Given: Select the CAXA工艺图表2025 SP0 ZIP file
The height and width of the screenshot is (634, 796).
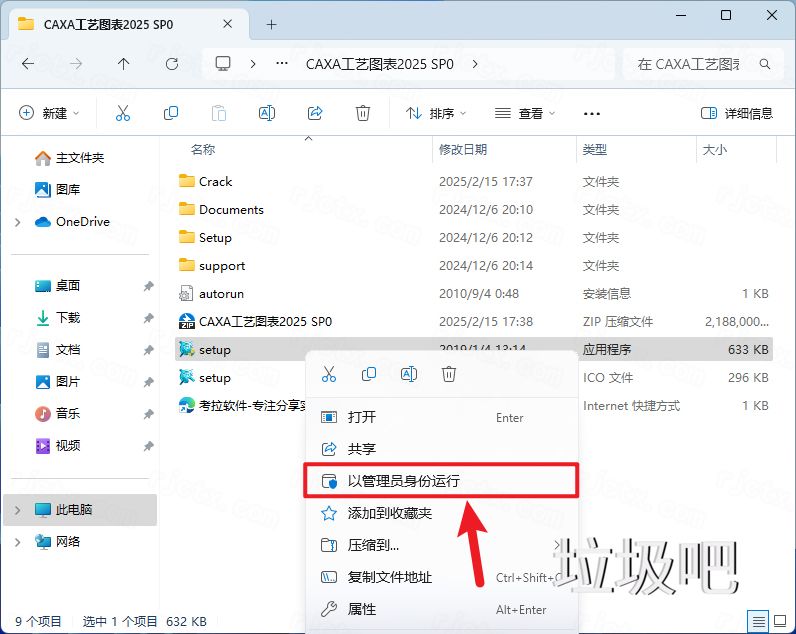Looking at the screenshot, I should click(474, 322).
